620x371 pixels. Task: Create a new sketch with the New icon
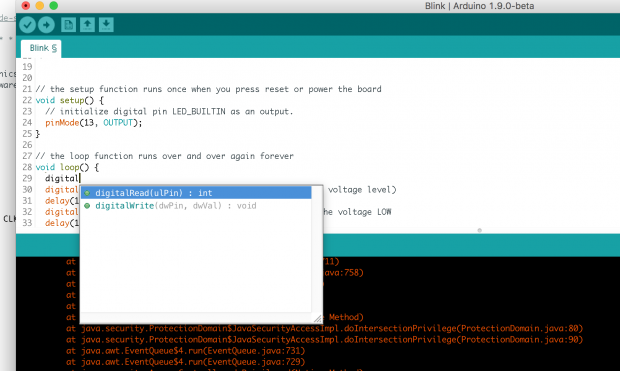pos(68,25)
